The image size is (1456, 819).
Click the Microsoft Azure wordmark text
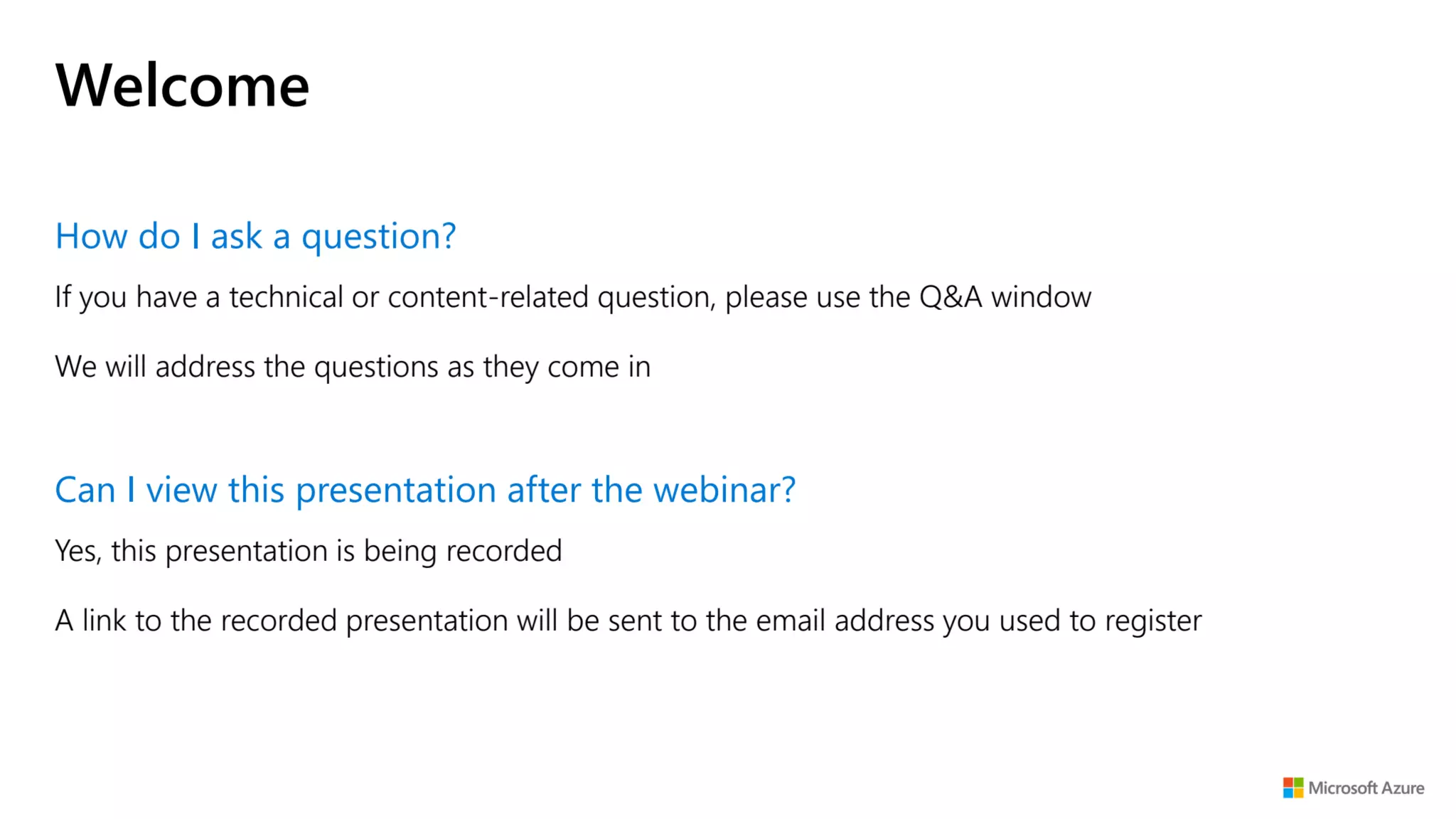[1366, 788]
